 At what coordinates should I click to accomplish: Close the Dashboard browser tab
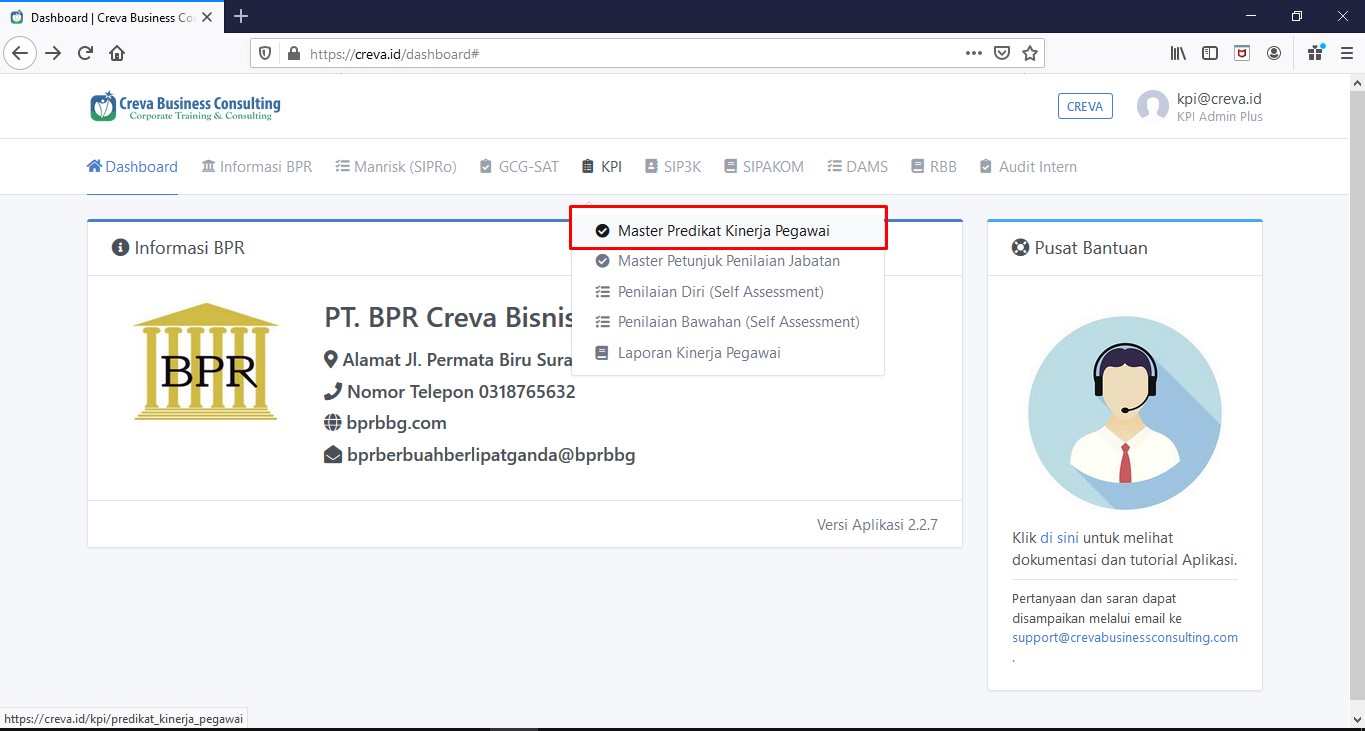(209, 17)
